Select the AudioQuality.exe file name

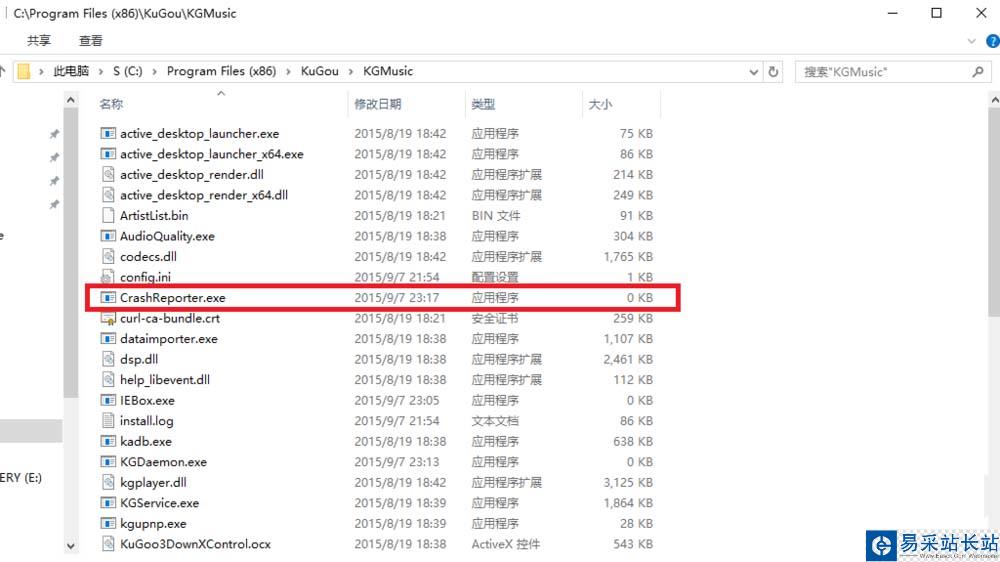167,236
